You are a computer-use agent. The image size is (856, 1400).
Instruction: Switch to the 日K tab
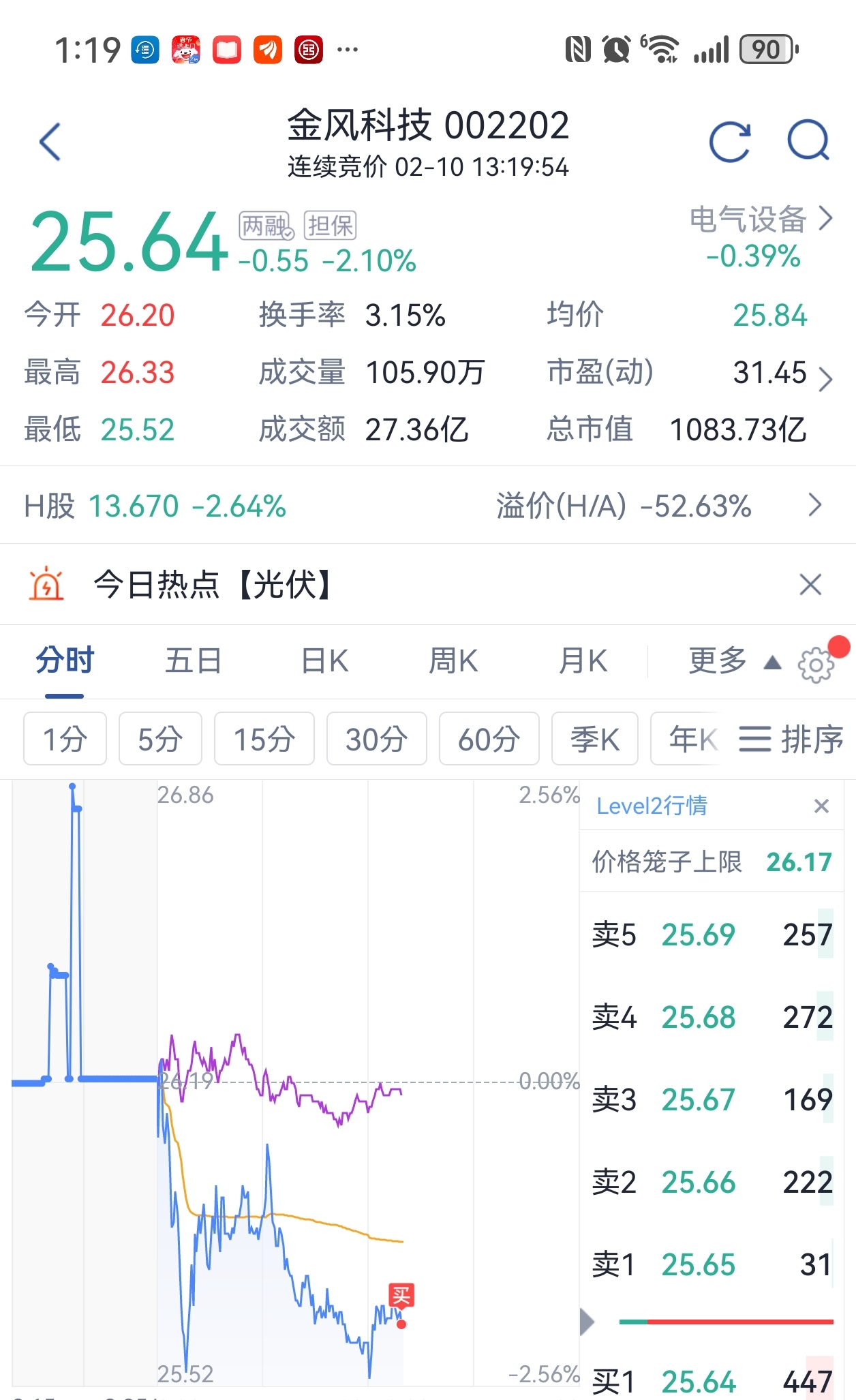[324, 661]
